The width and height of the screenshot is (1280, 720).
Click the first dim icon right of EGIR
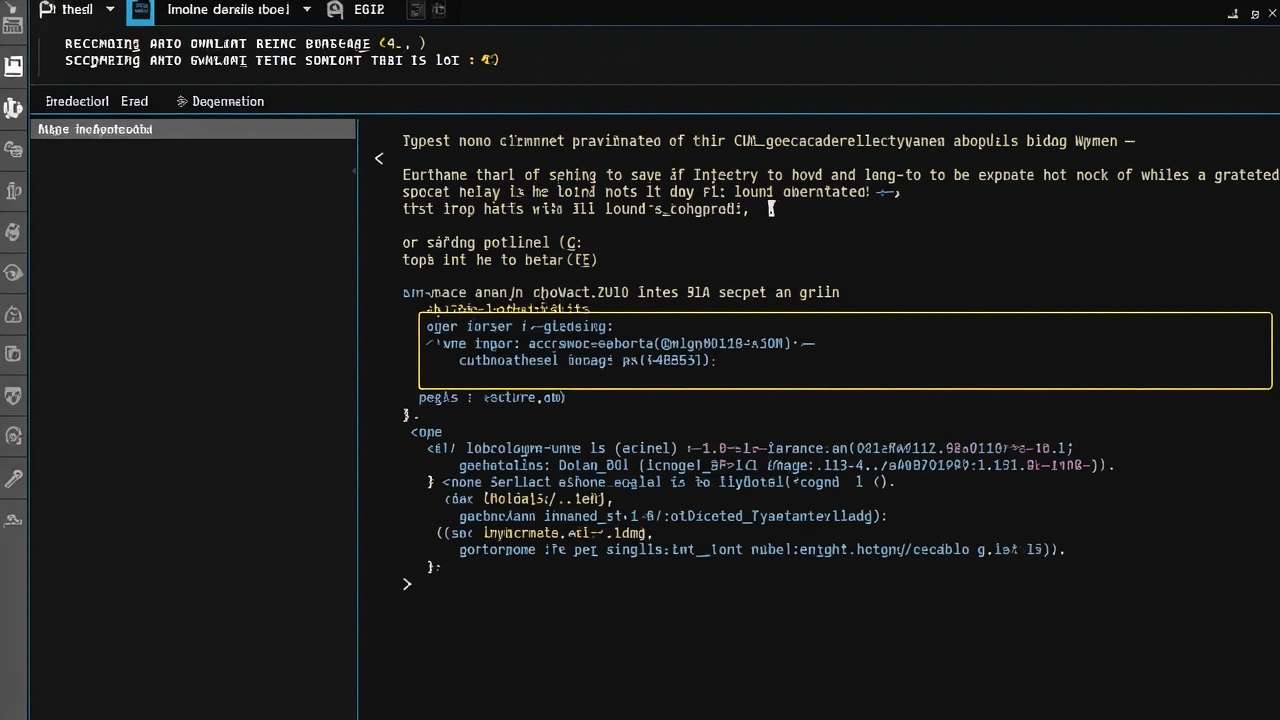(416, 10)
